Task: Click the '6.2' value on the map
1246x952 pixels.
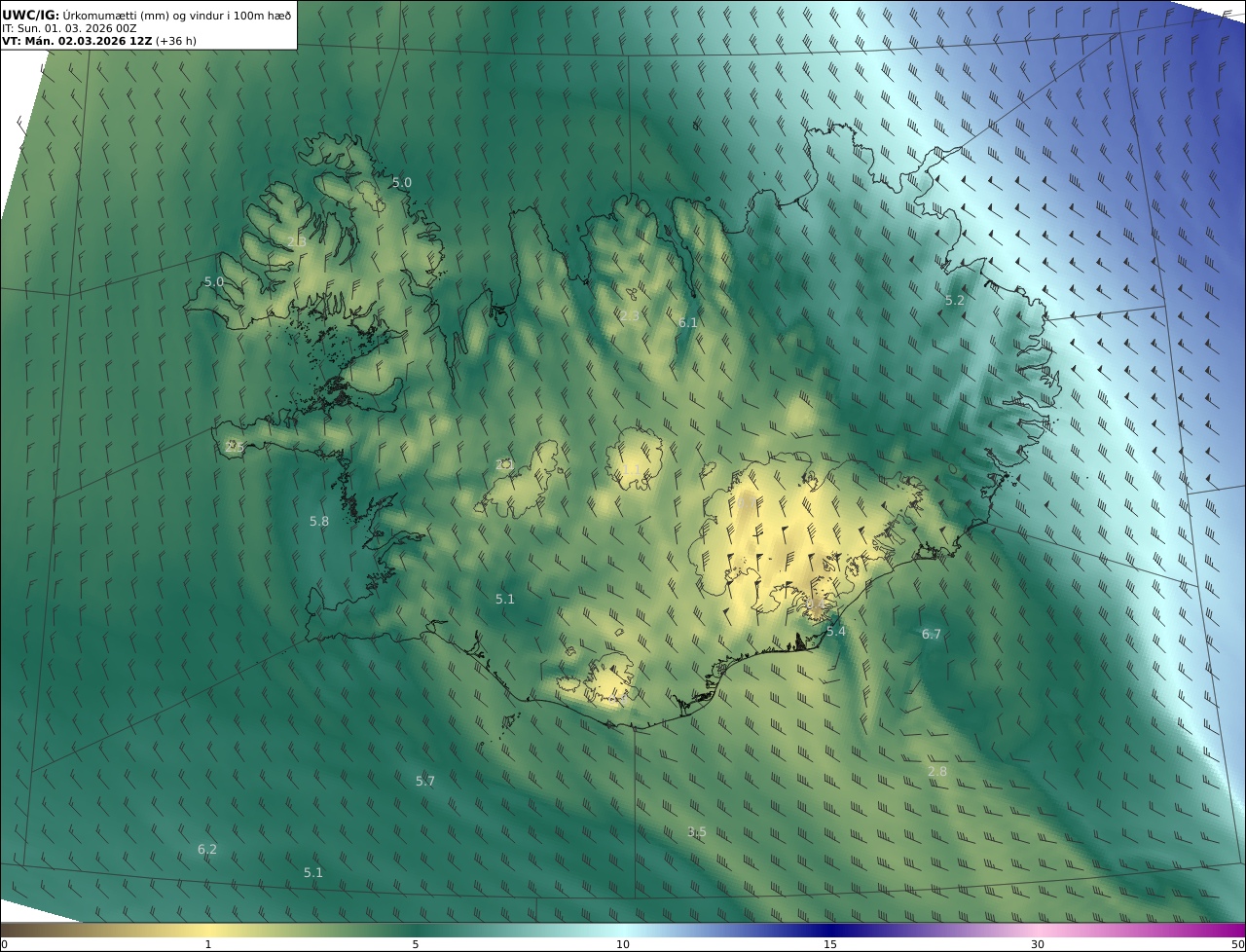Action: pyautogui.click(x=207, y=850)
